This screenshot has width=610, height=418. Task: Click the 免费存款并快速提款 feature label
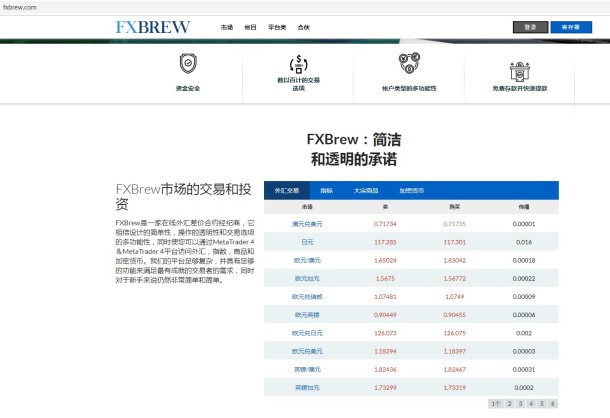click(520, 88)
